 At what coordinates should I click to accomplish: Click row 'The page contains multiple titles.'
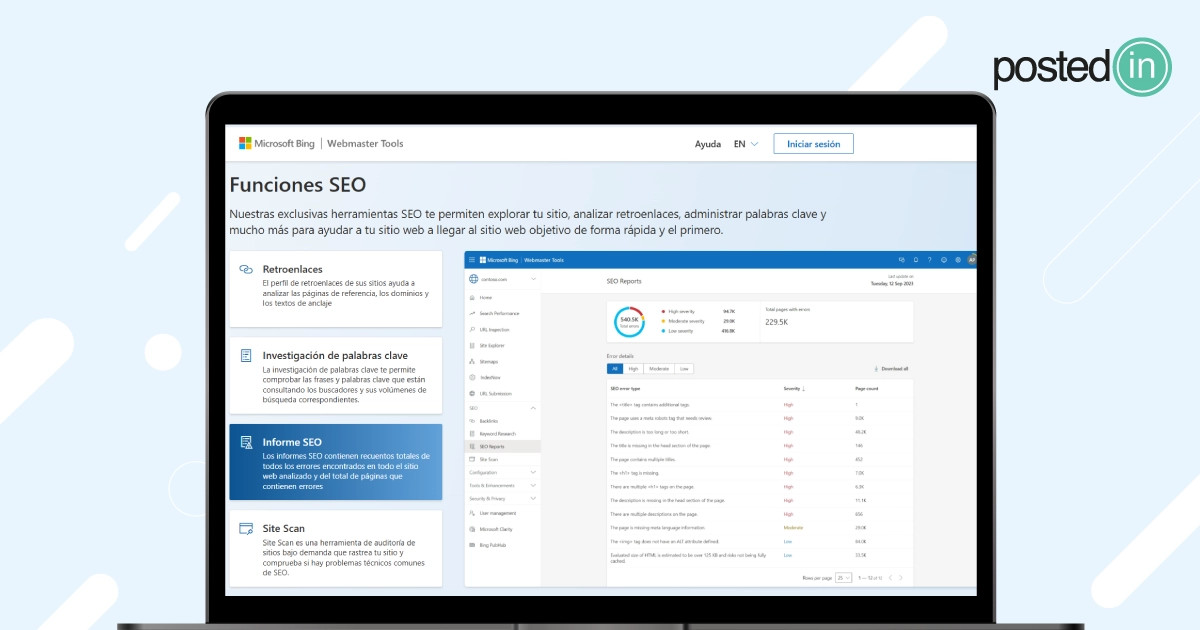(760, 459)
